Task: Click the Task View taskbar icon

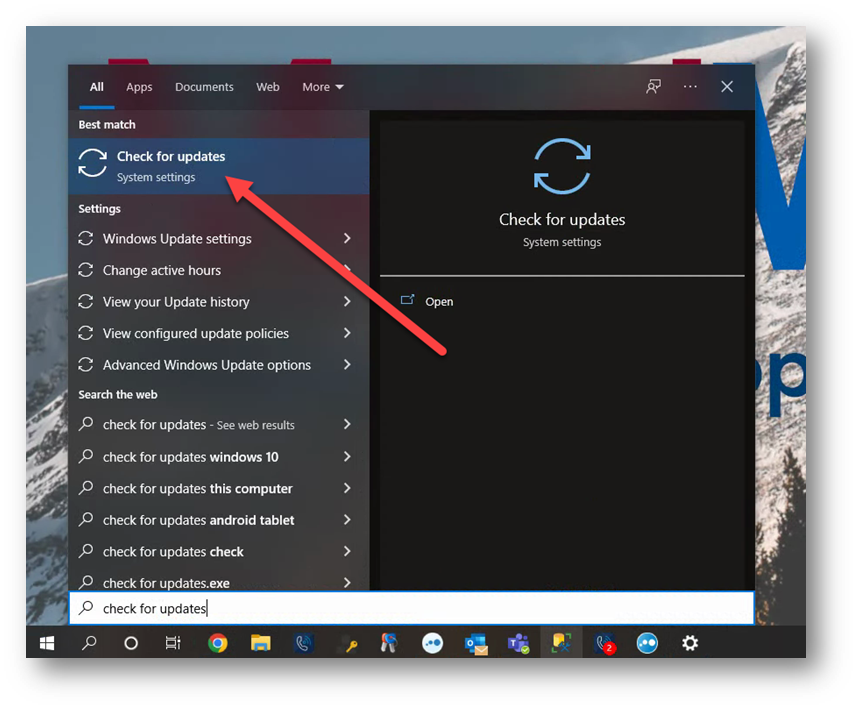Action: (x=174, y=644)
